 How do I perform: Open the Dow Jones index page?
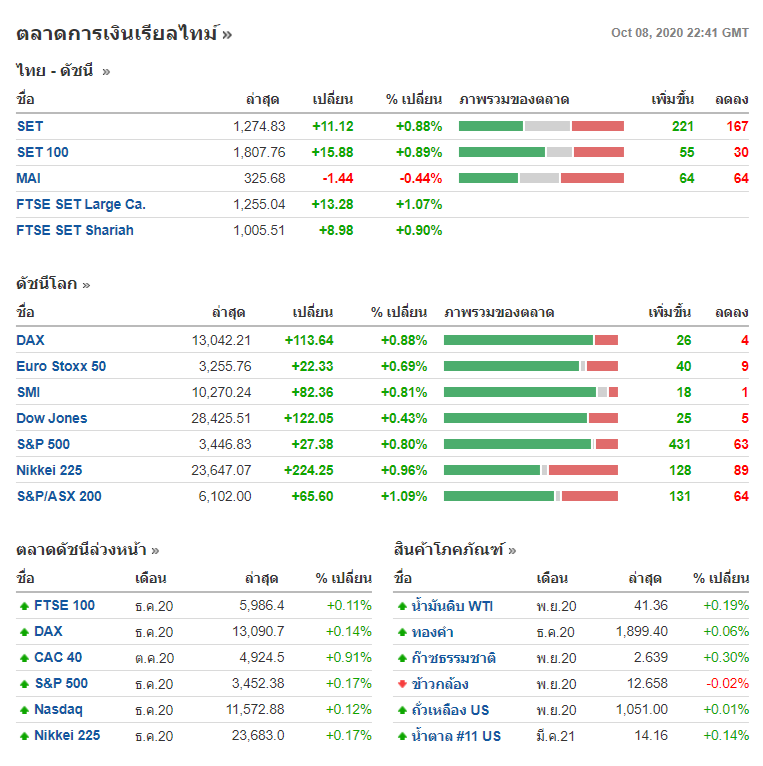52,418
